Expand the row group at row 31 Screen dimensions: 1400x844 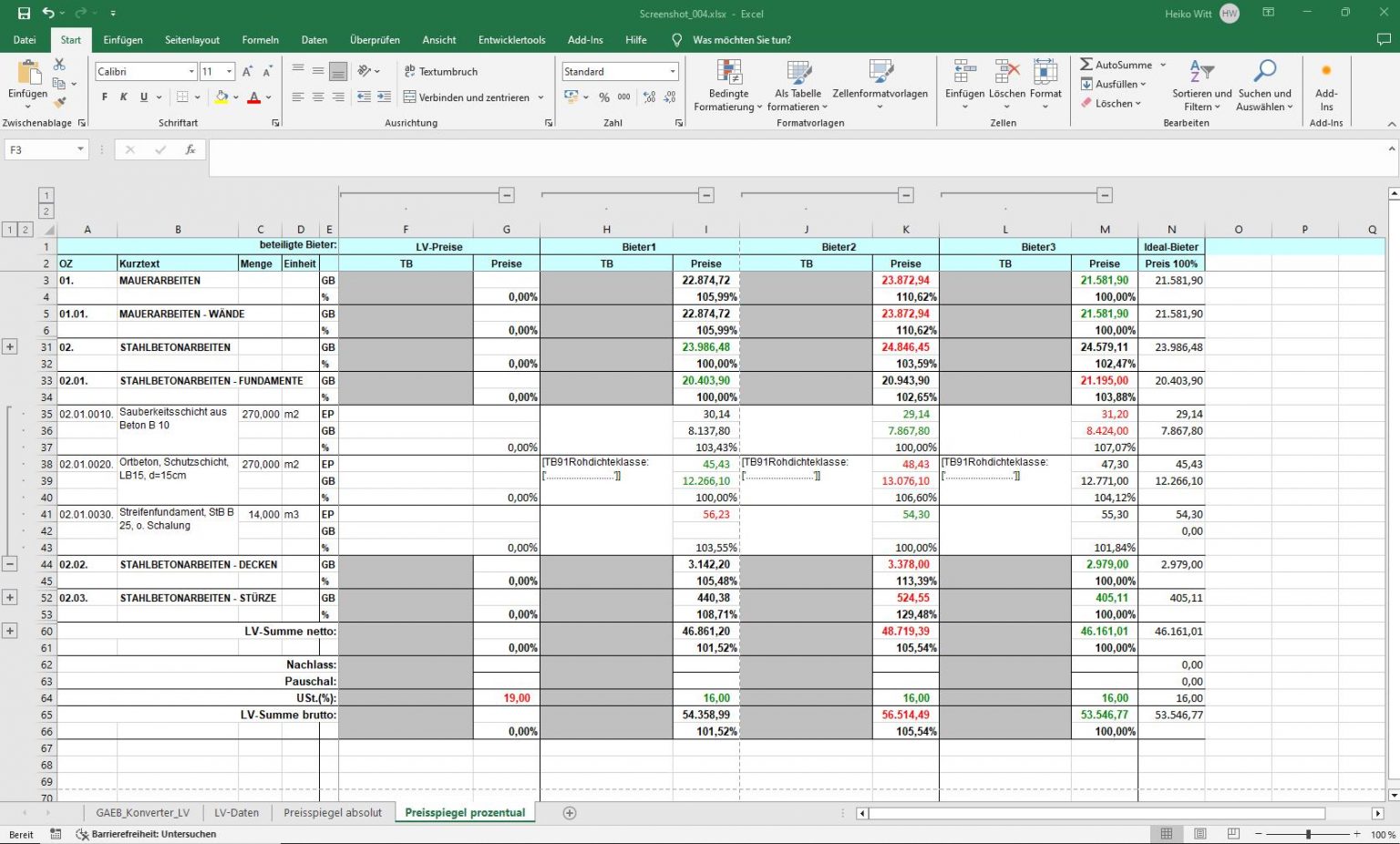coord(10,347)
